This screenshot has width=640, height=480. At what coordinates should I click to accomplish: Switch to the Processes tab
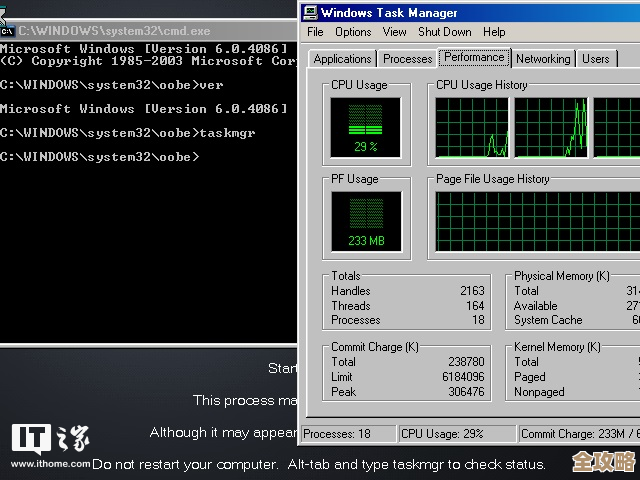[x=408, y=59]
